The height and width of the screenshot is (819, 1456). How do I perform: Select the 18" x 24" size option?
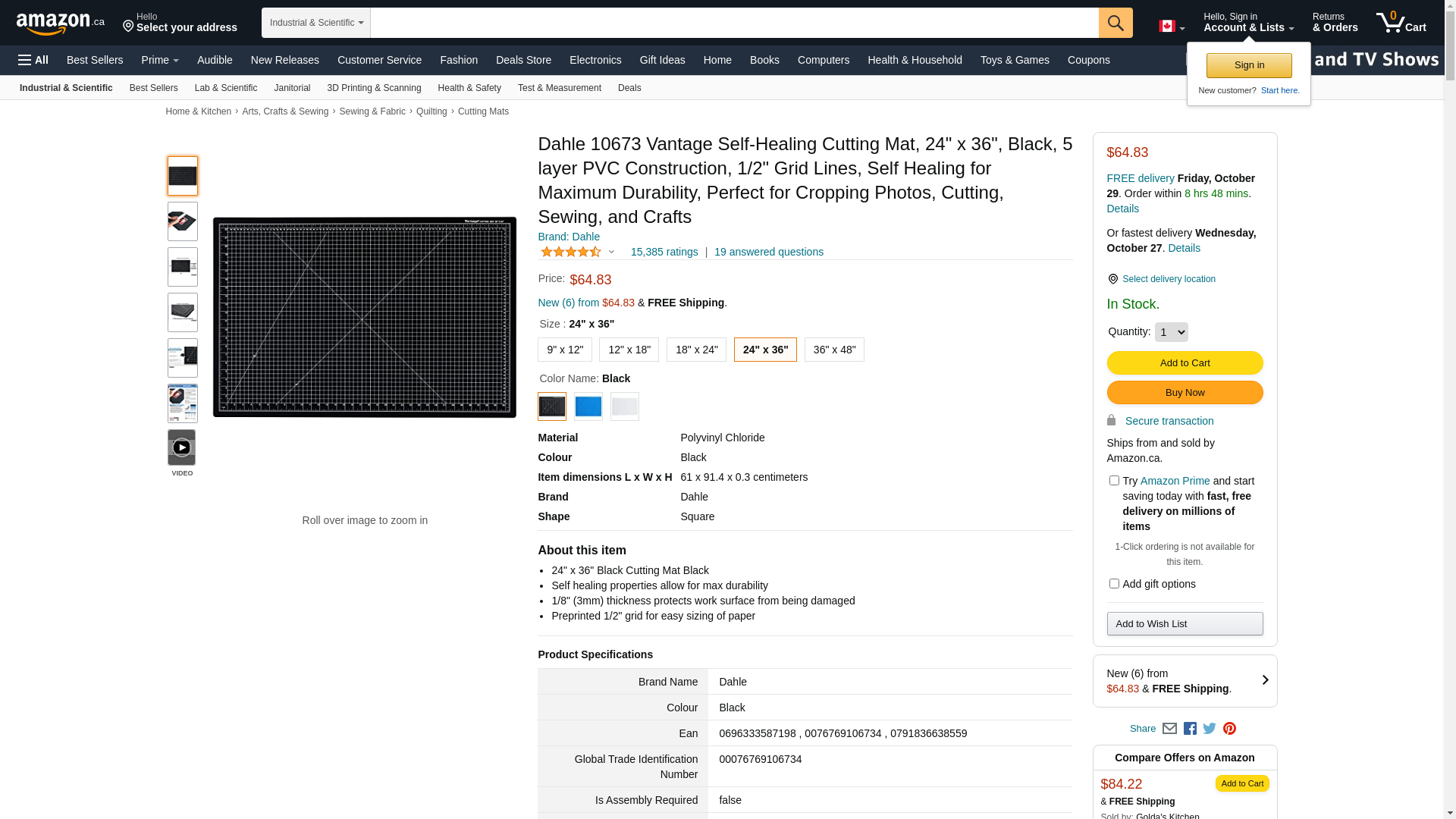(x=696, y=350)
